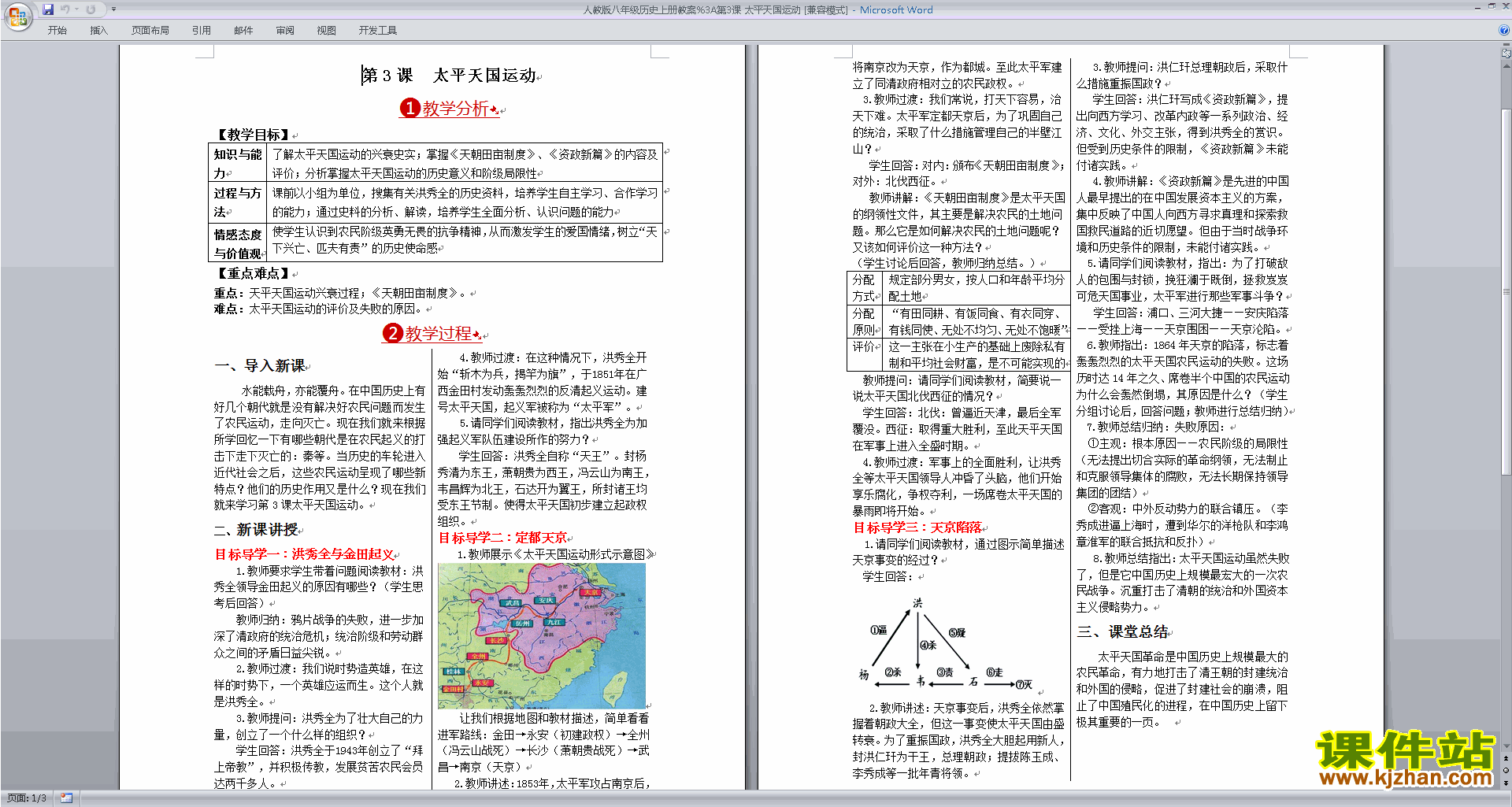Click the page indicator 页面: 1/3
This screenshot has height=807, width=1512.
27,798
